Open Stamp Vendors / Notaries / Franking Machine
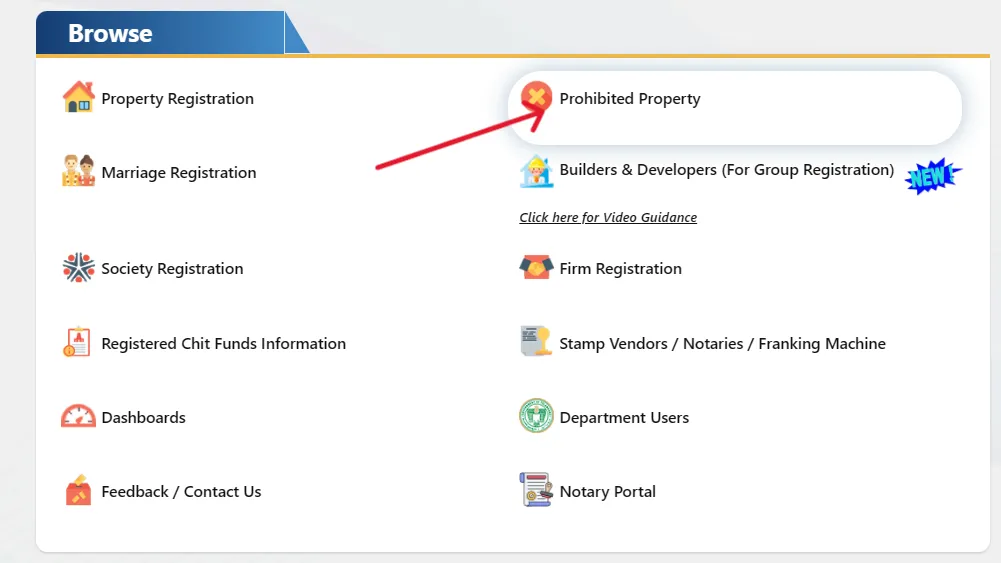The image size is (1001, 563). 723,343
